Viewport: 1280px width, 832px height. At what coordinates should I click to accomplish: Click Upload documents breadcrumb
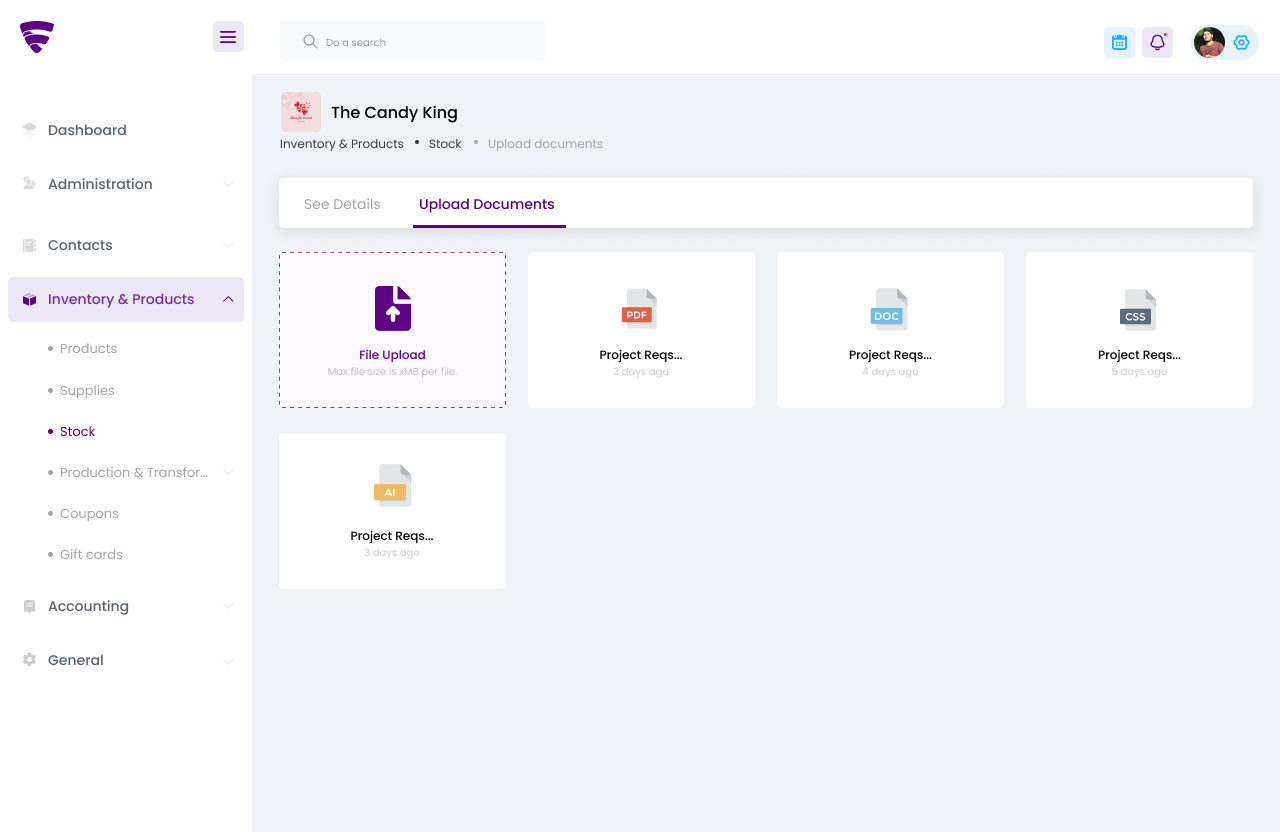pyautogui.click(x=545, y=144)
